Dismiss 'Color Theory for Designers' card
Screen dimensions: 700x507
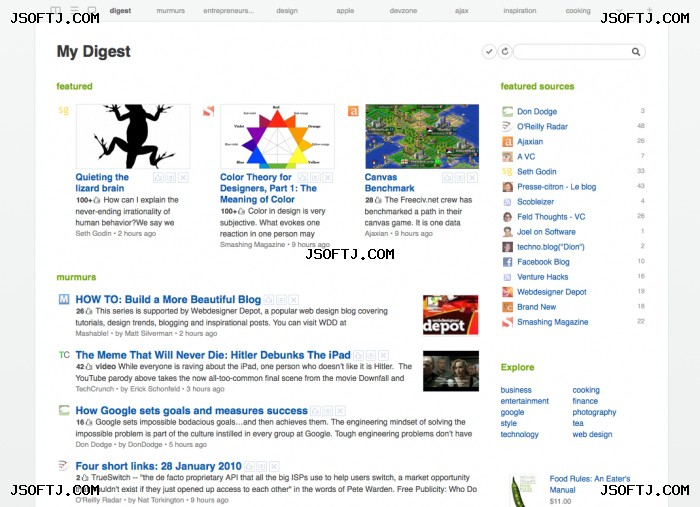point(328,178)
